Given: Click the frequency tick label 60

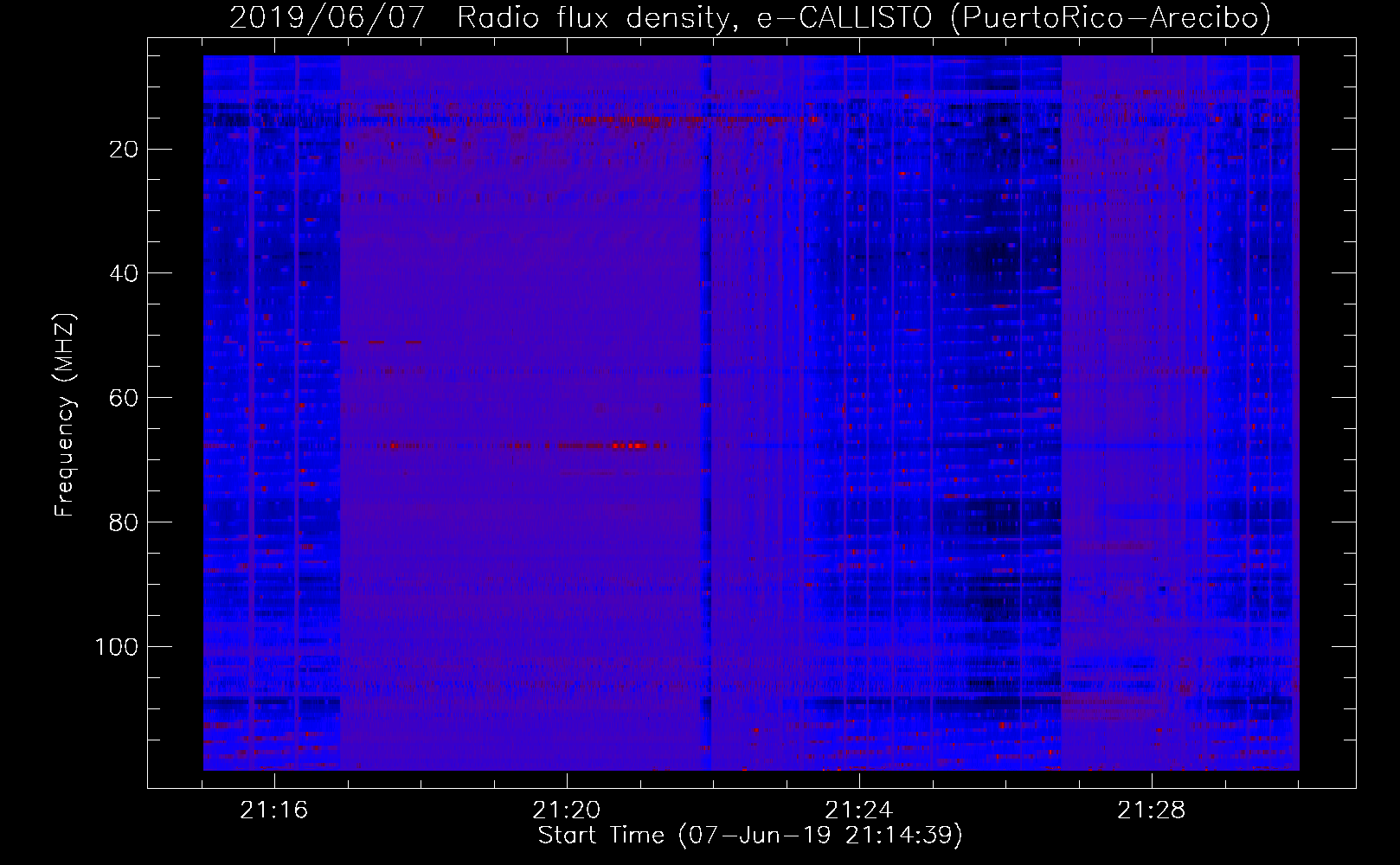Looking at the screenshot, I should click(x=124, y=398).
